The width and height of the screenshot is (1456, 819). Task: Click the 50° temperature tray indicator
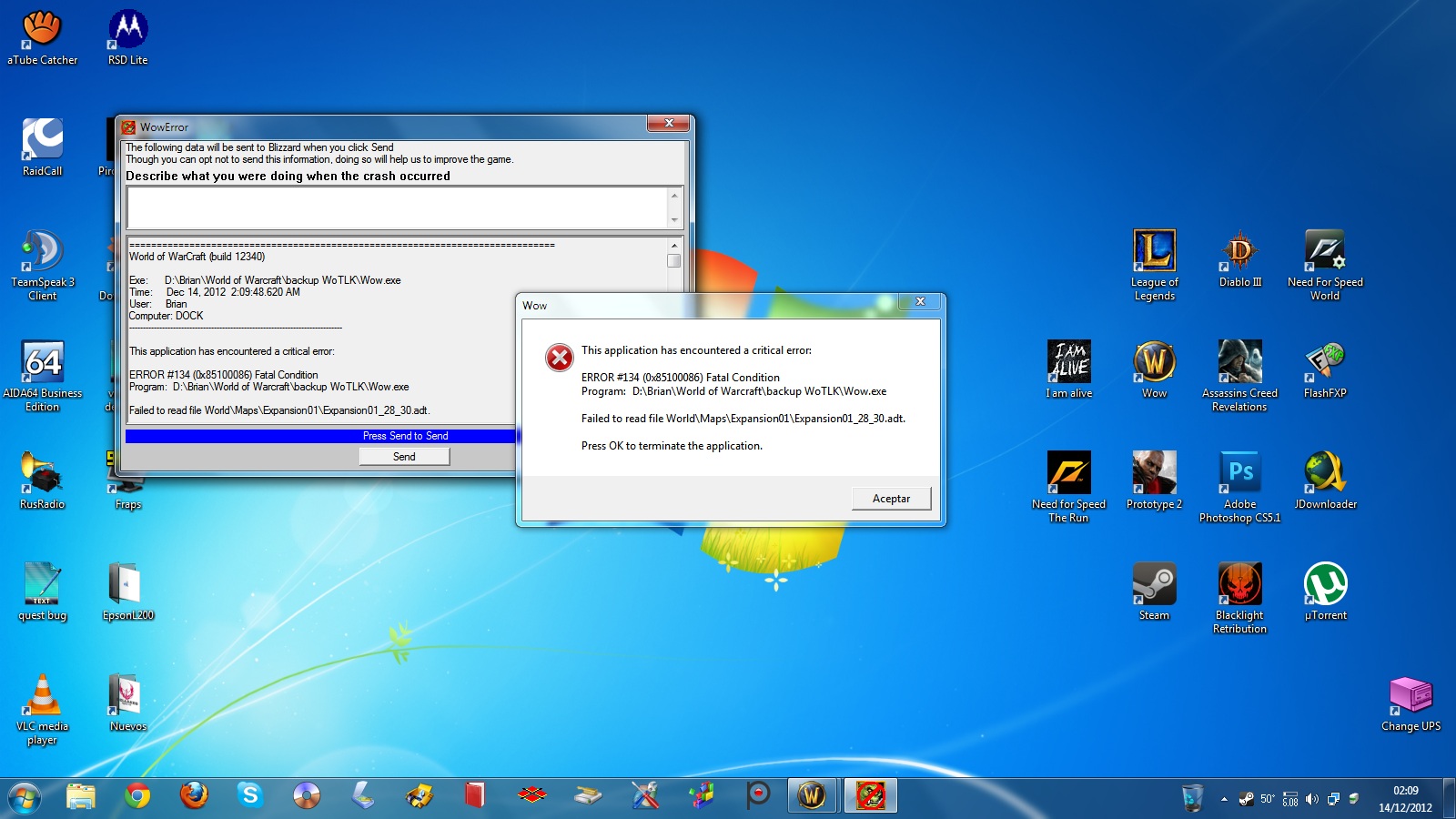(1268, 799)
